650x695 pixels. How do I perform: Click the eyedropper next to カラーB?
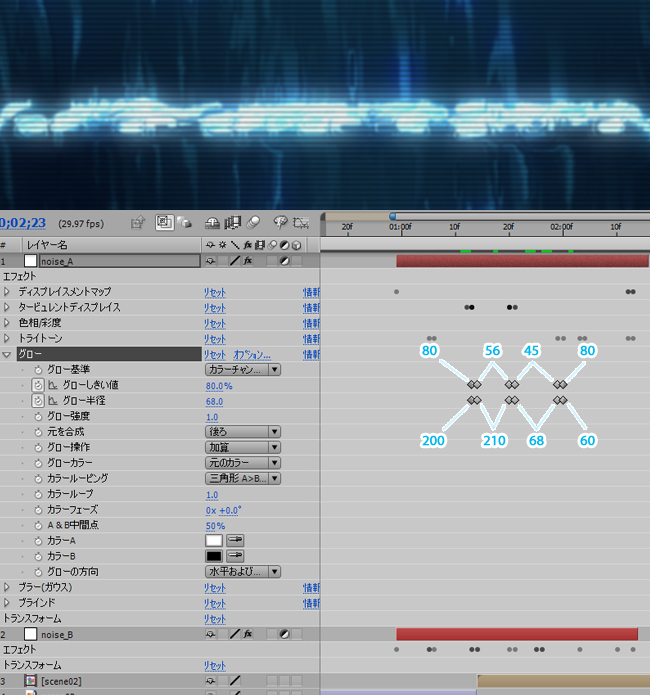(239, 556)
